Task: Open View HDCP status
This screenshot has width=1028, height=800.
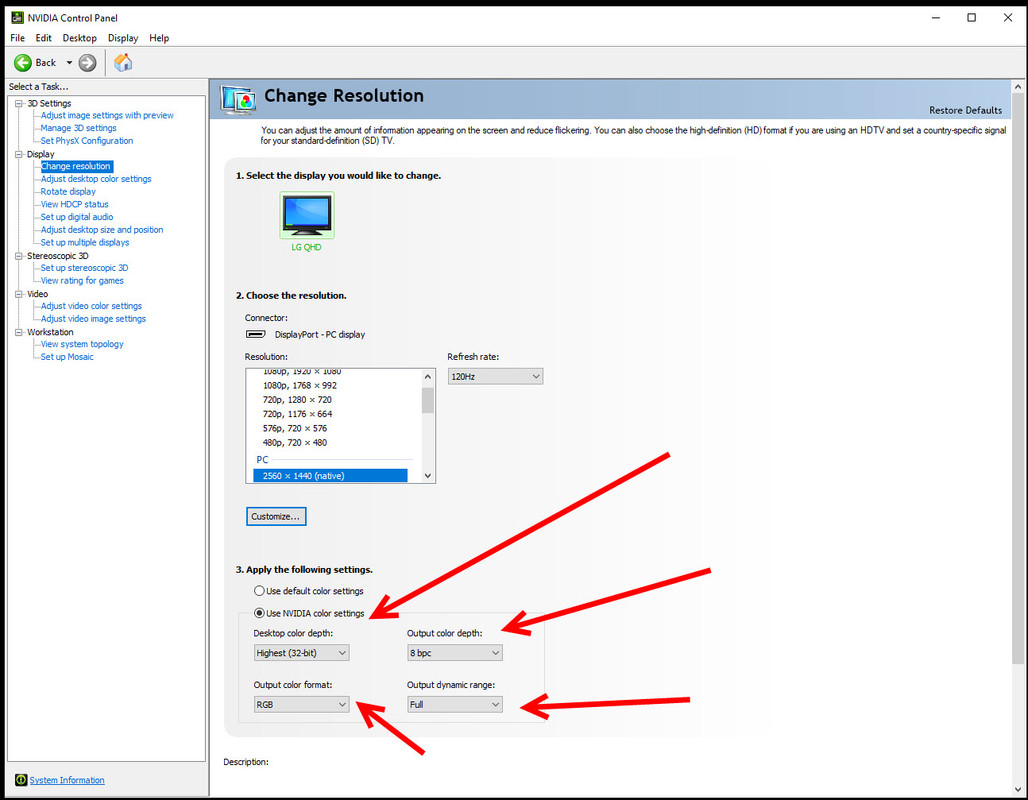Action: coord(74,204)
